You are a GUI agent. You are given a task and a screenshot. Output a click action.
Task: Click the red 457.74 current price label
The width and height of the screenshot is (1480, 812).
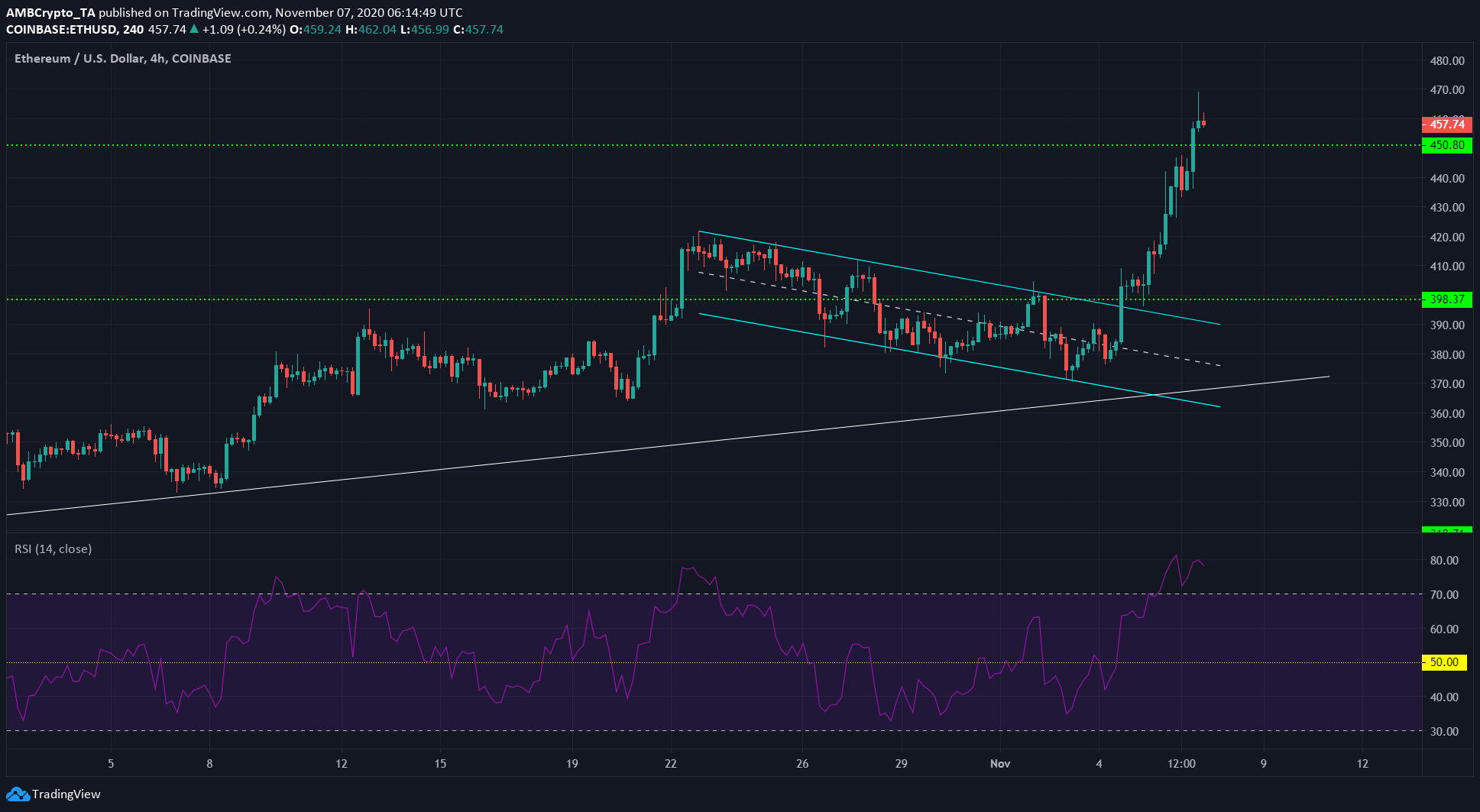point(1446,124)
